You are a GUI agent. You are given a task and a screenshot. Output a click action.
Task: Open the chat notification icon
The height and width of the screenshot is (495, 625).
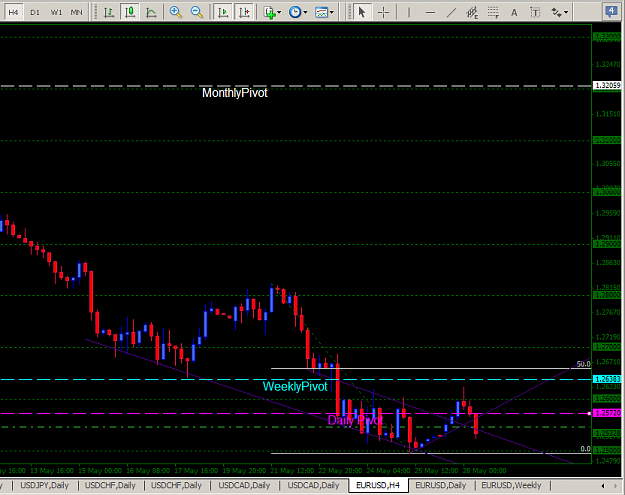coord(611,12)
